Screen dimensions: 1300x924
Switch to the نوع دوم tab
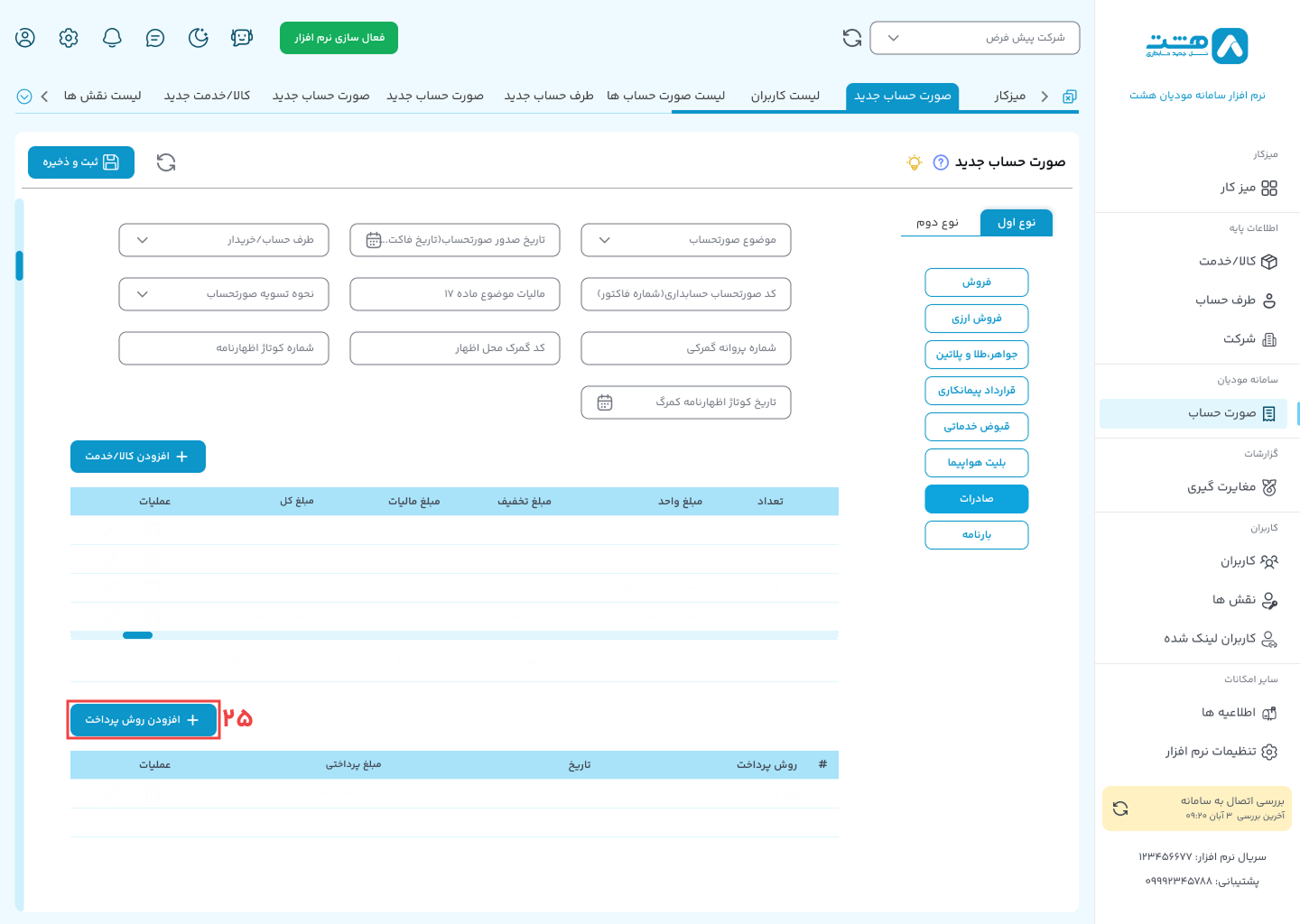pyautogui.click(x=937, y=223)
